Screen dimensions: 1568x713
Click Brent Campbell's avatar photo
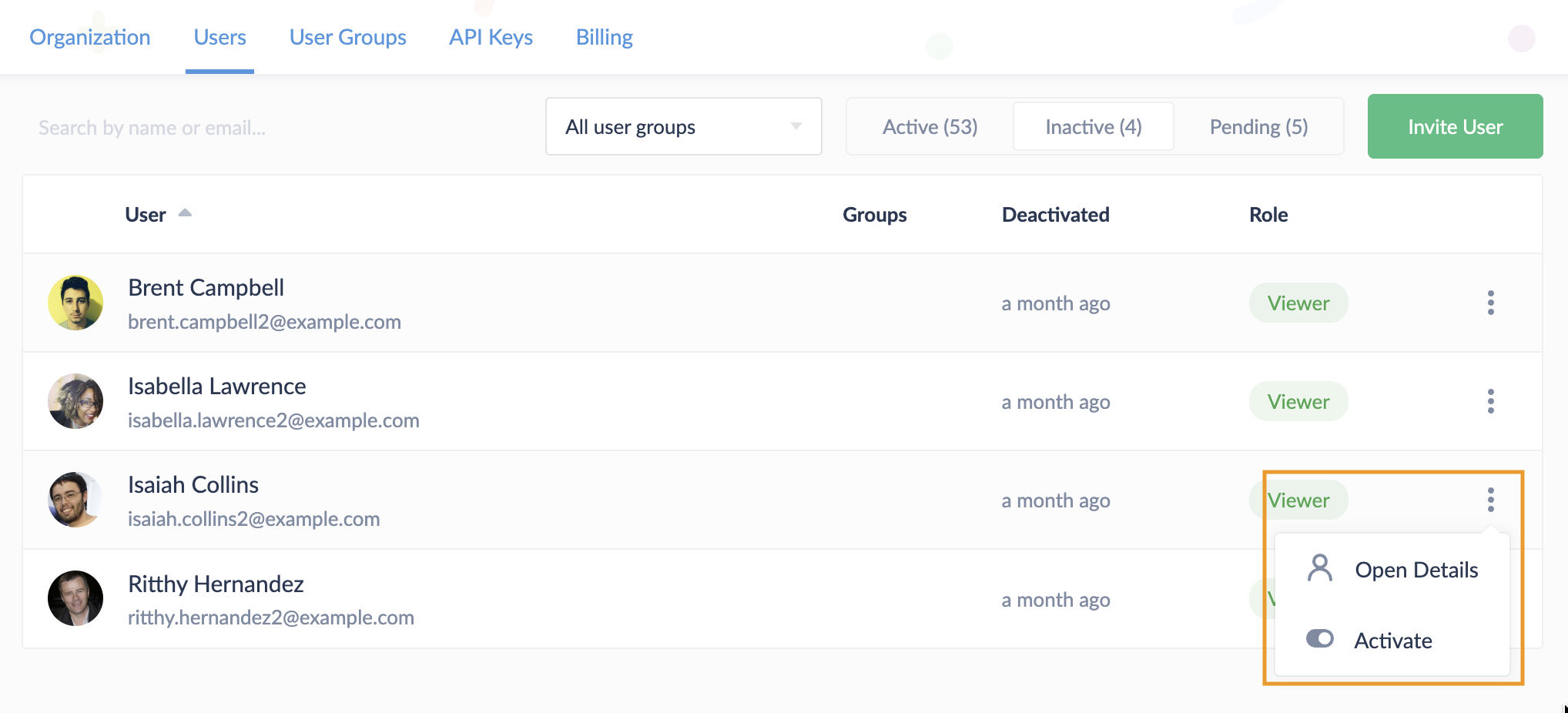75,303
